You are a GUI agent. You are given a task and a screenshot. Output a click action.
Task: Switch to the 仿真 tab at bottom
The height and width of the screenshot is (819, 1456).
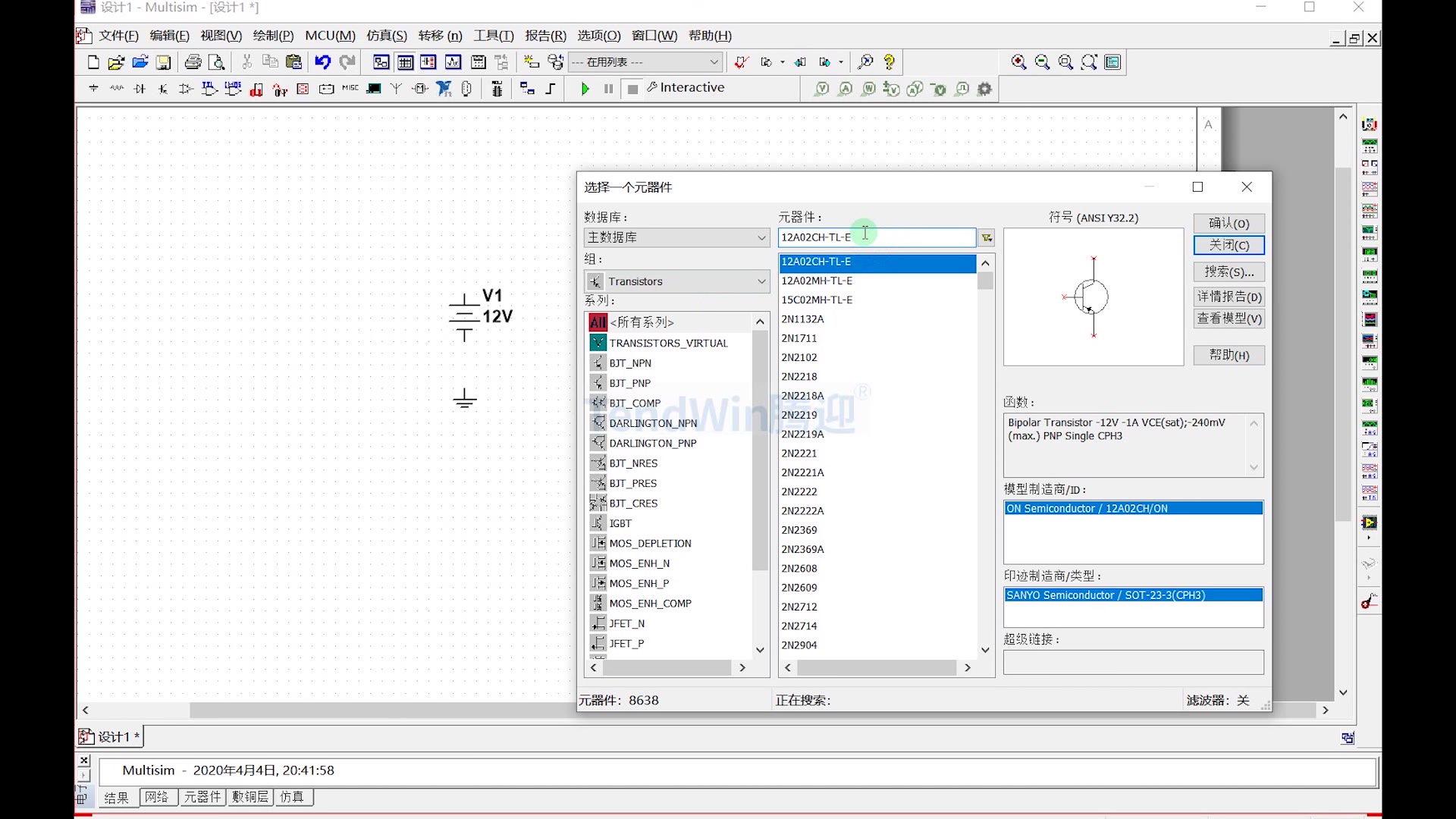tap(292, 797)
